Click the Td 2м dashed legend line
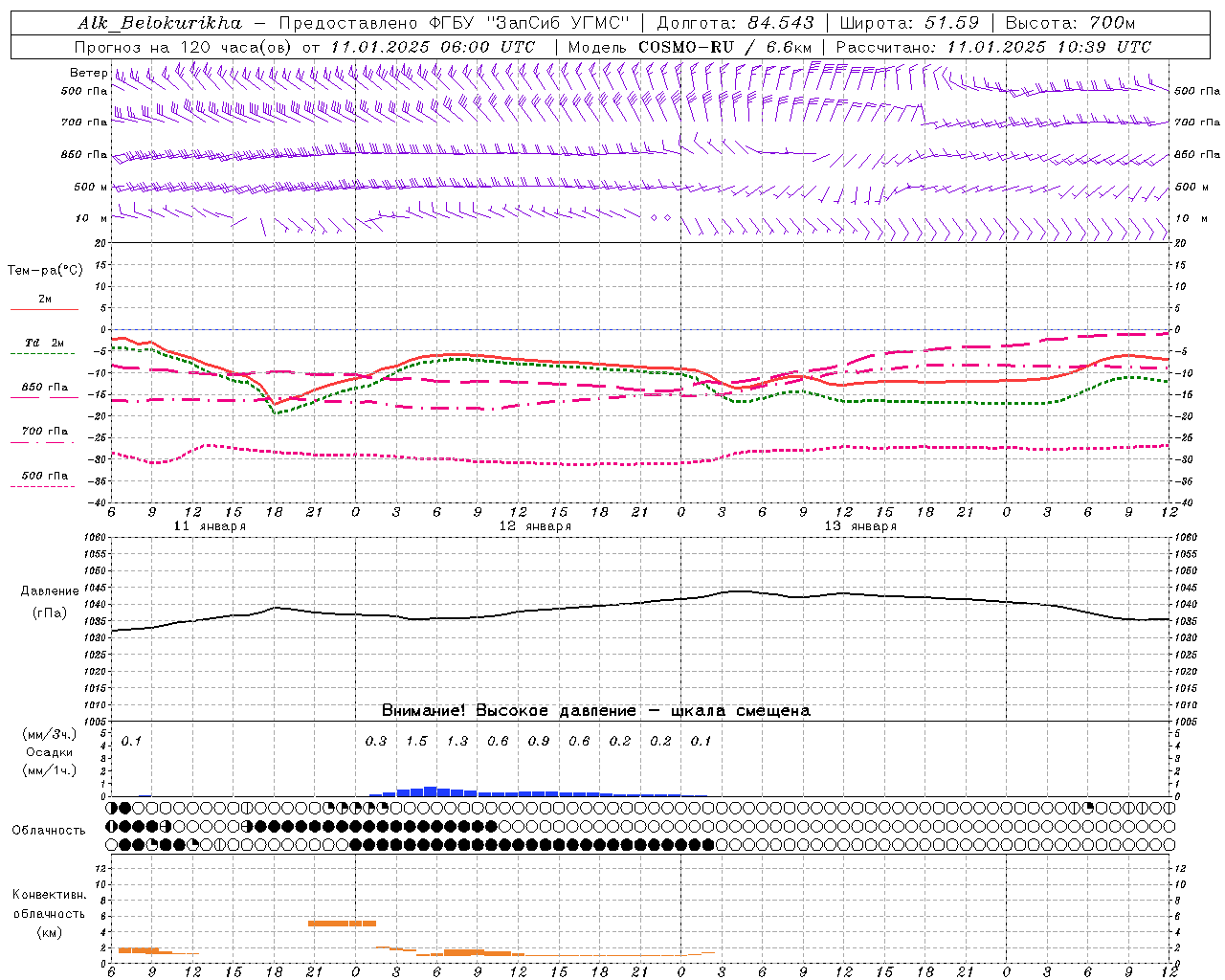Image resolution: width=1225 pixels, height=980 pixels. click(x=43, y=353)
